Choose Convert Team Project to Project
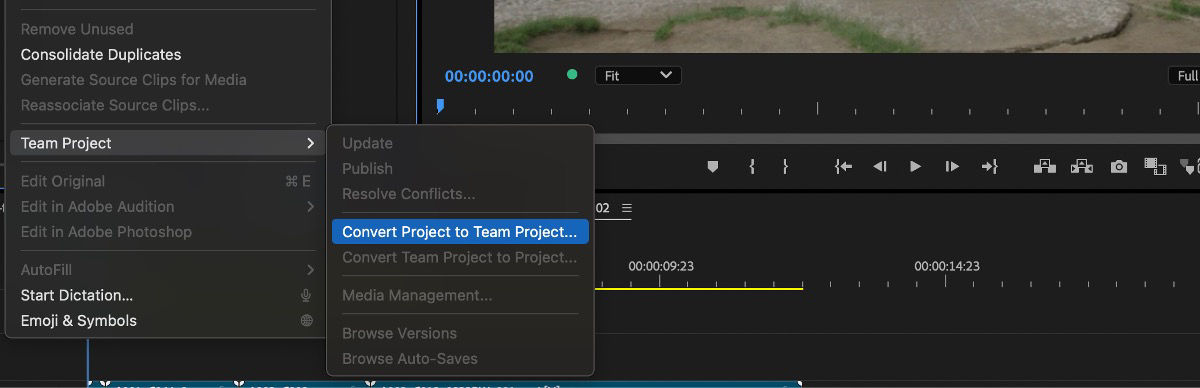 tap(460, 257)
